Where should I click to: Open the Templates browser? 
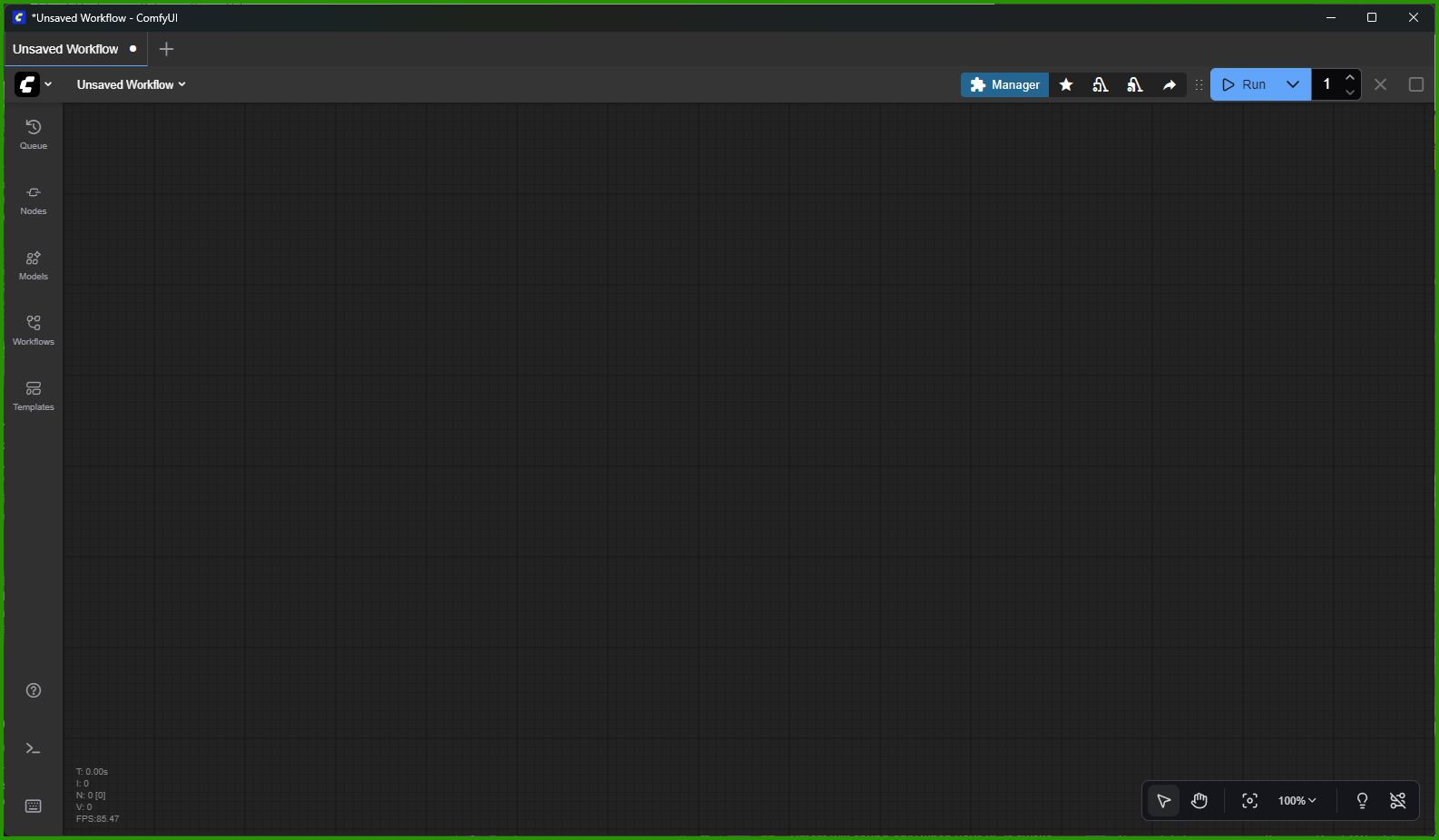[x=34, y=396]
